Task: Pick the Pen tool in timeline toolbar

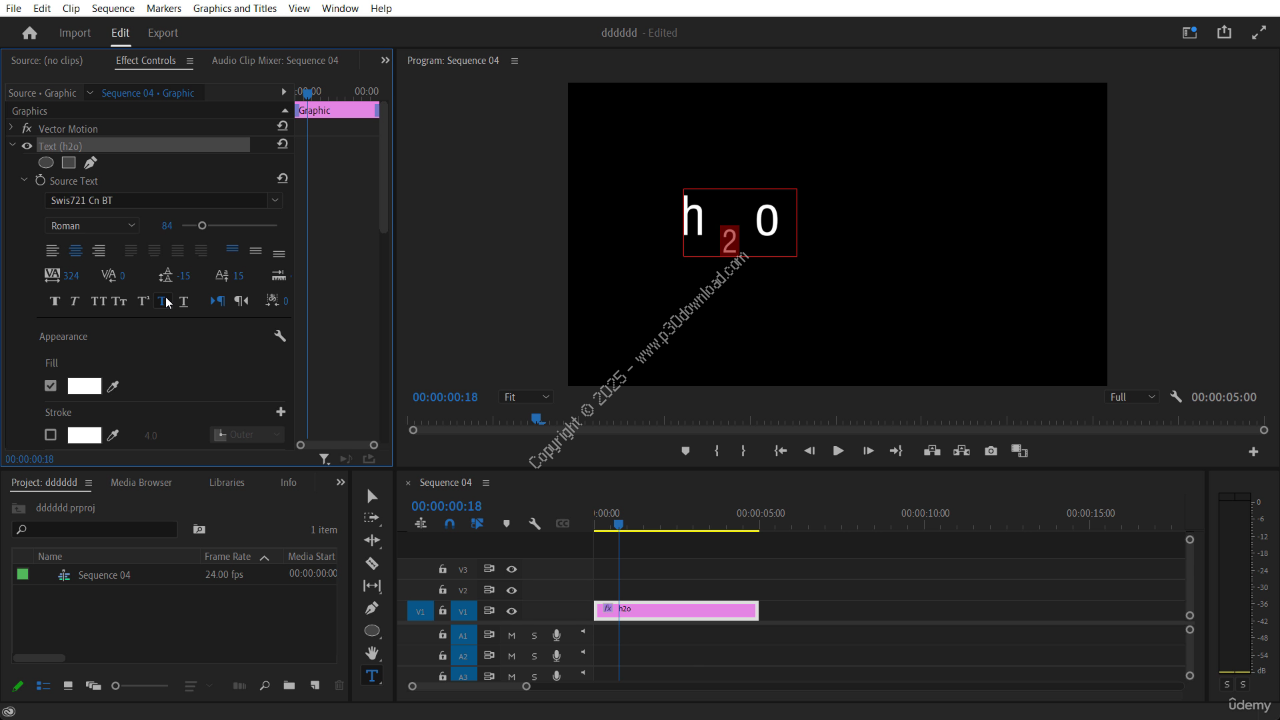Action: pos(372,608)
